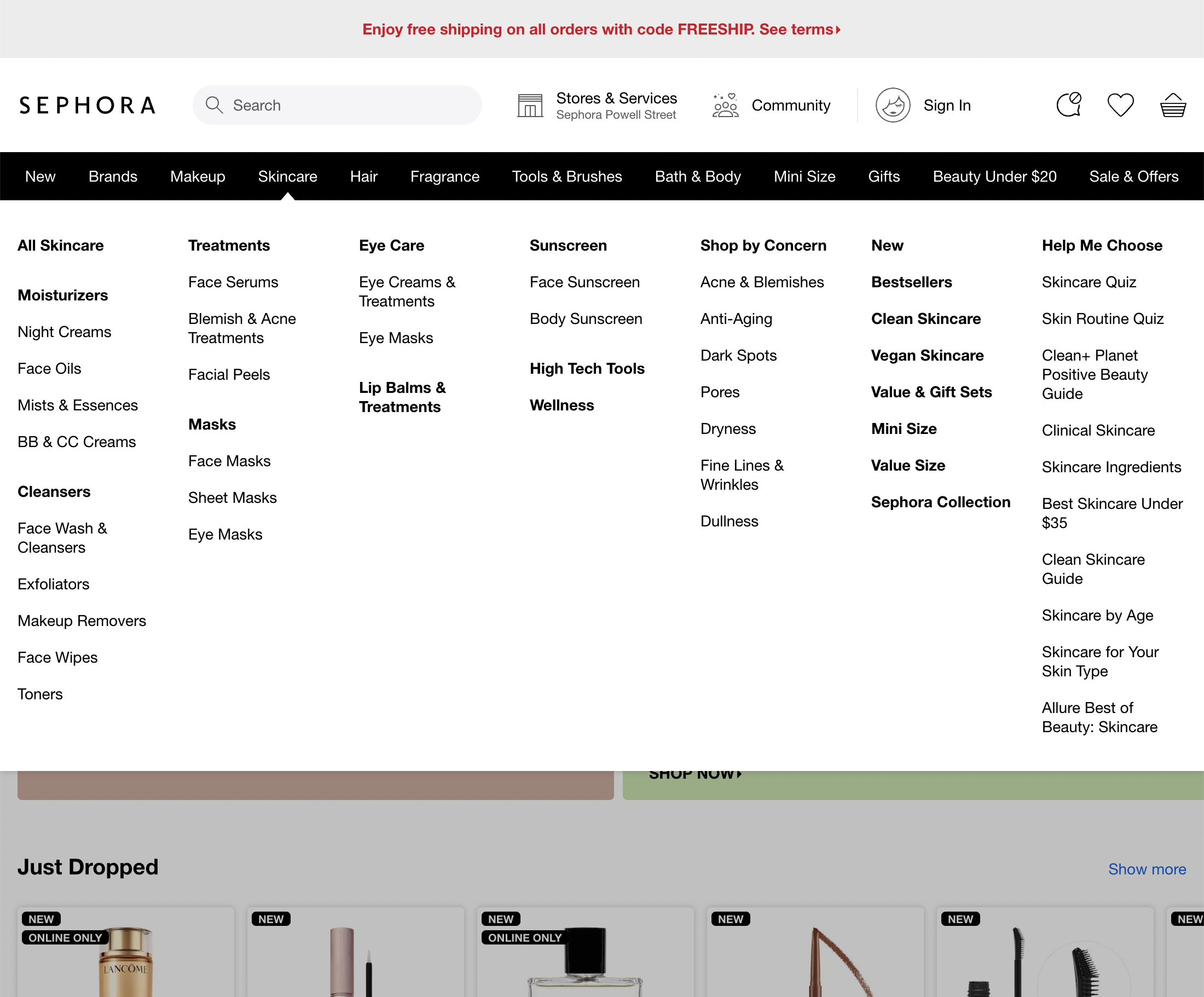Click the Sign In face icon
The image size is (1204, 997).
pyautogui.click(x=893, y=105)
